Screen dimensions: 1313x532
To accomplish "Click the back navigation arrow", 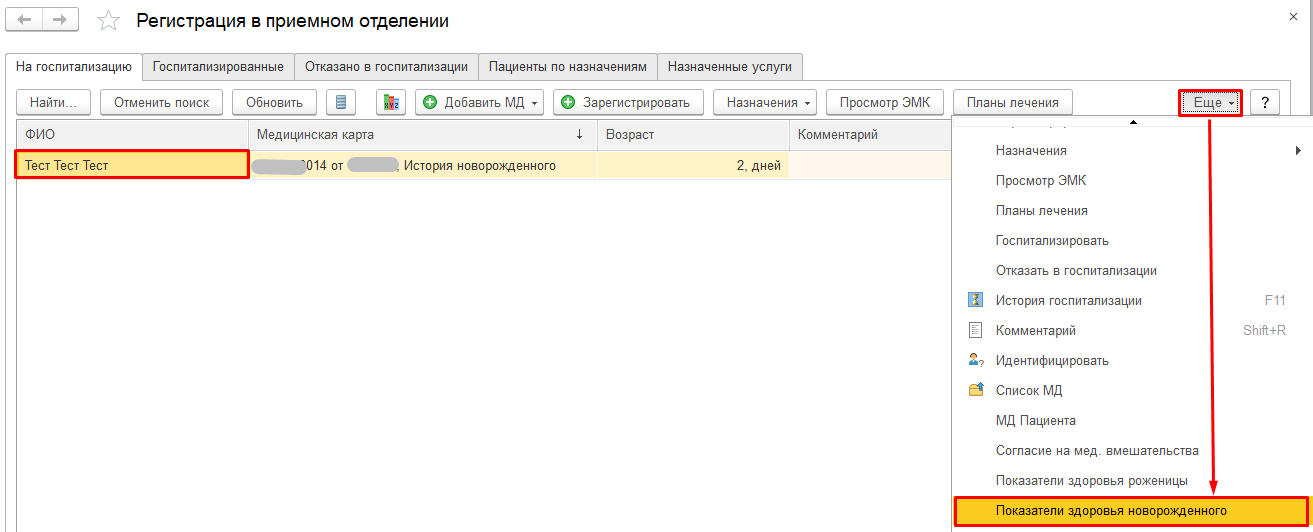I will (25, 20).
